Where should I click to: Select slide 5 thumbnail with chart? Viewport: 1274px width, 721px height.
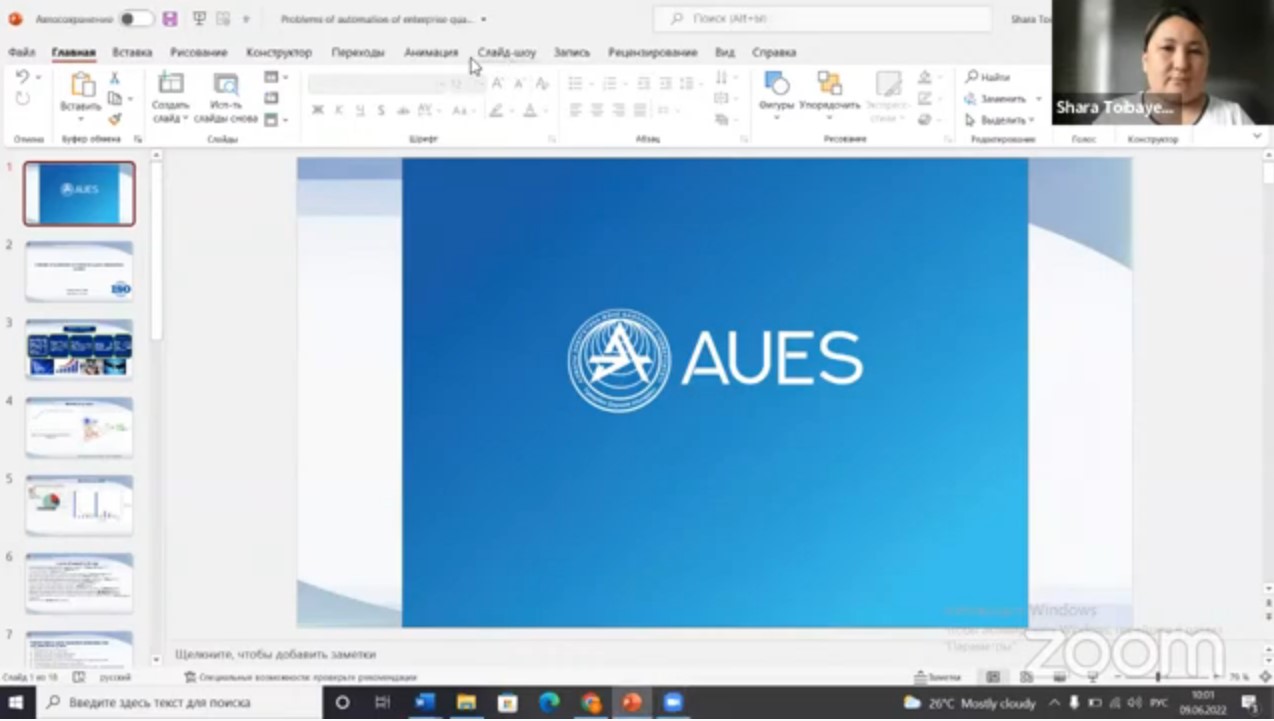point(79,505)
